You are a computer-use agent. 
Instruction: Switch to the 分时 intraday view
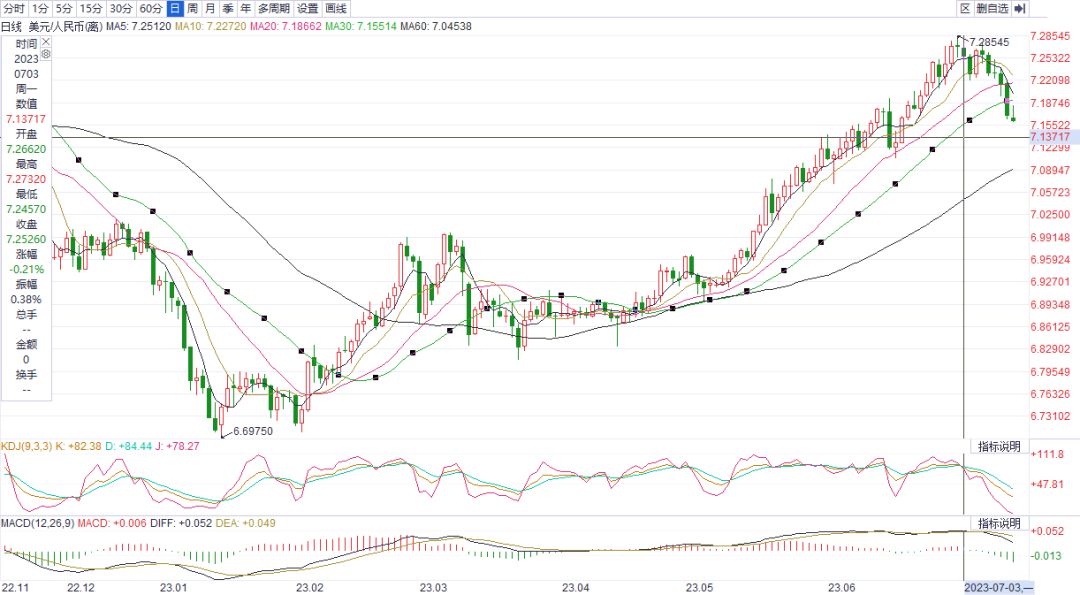pyautogui.click(x=14, y=8)
